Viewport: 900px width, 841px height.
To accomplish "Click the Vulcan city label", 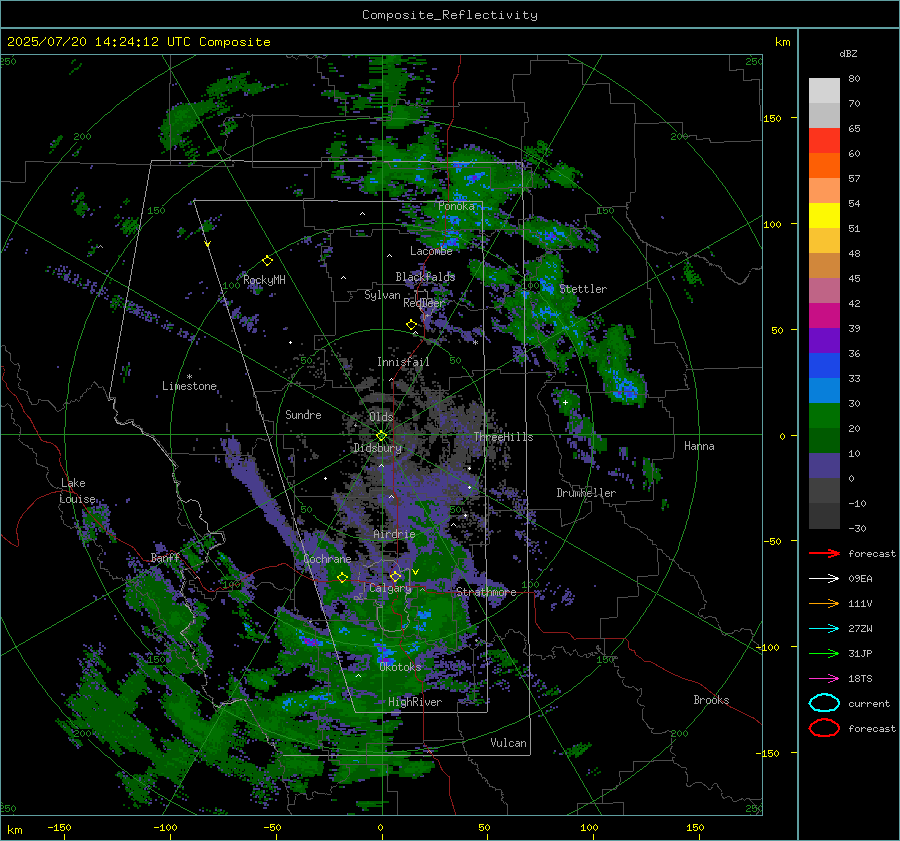I will (508, 743).
